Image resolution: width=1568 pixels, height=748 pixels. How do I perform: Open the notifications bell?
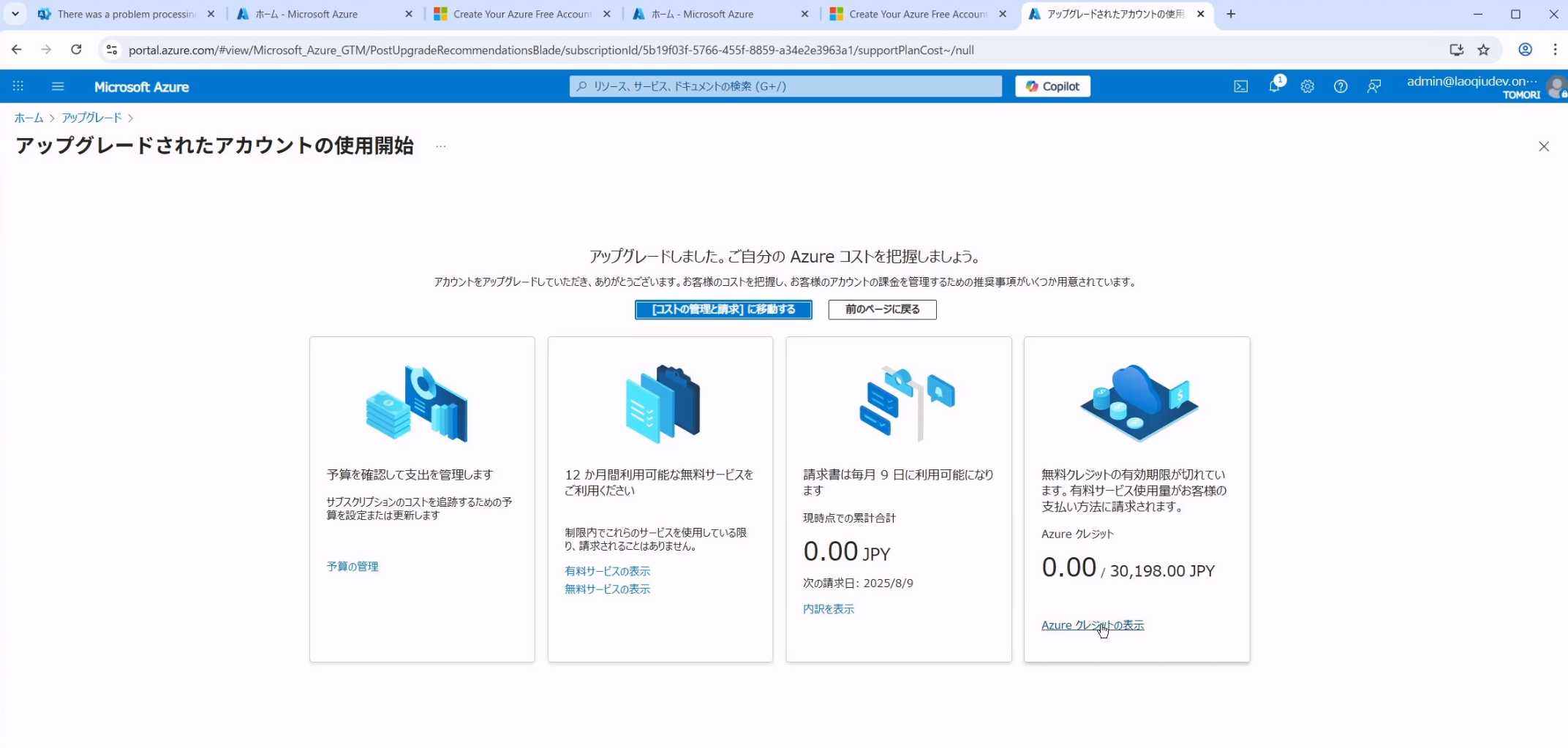click(x=1274, y=86)
